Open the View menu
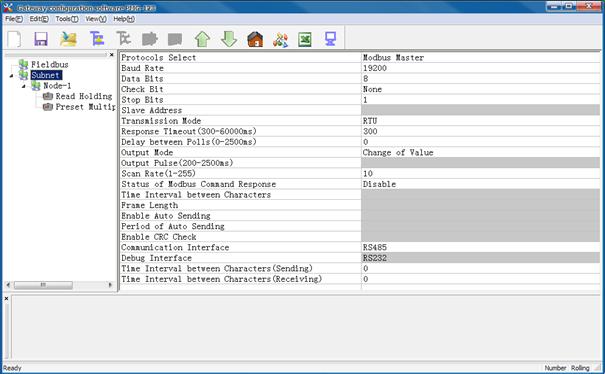The image size is (605, 374). [x=96, y=19]
